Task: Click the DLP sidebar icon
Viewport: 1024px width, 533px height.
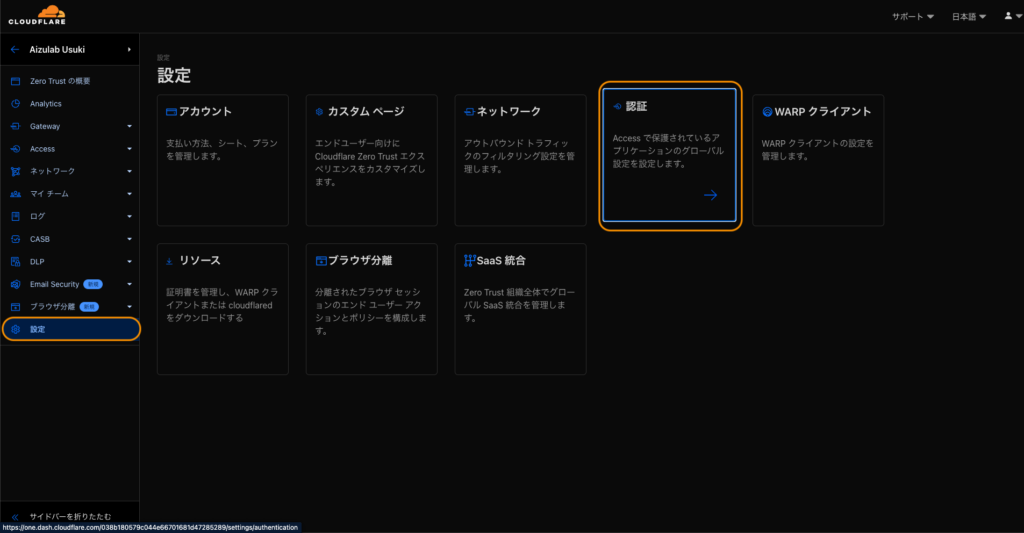Action: tap(16, 262)
